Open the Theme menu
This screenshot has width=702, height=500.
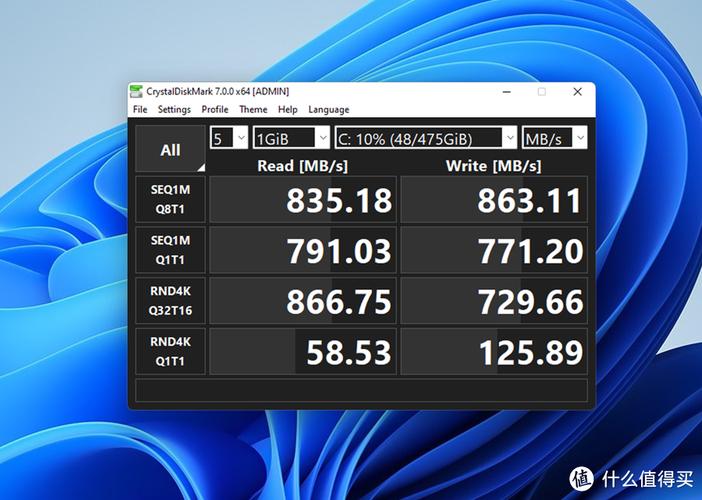tap(253, 110)
